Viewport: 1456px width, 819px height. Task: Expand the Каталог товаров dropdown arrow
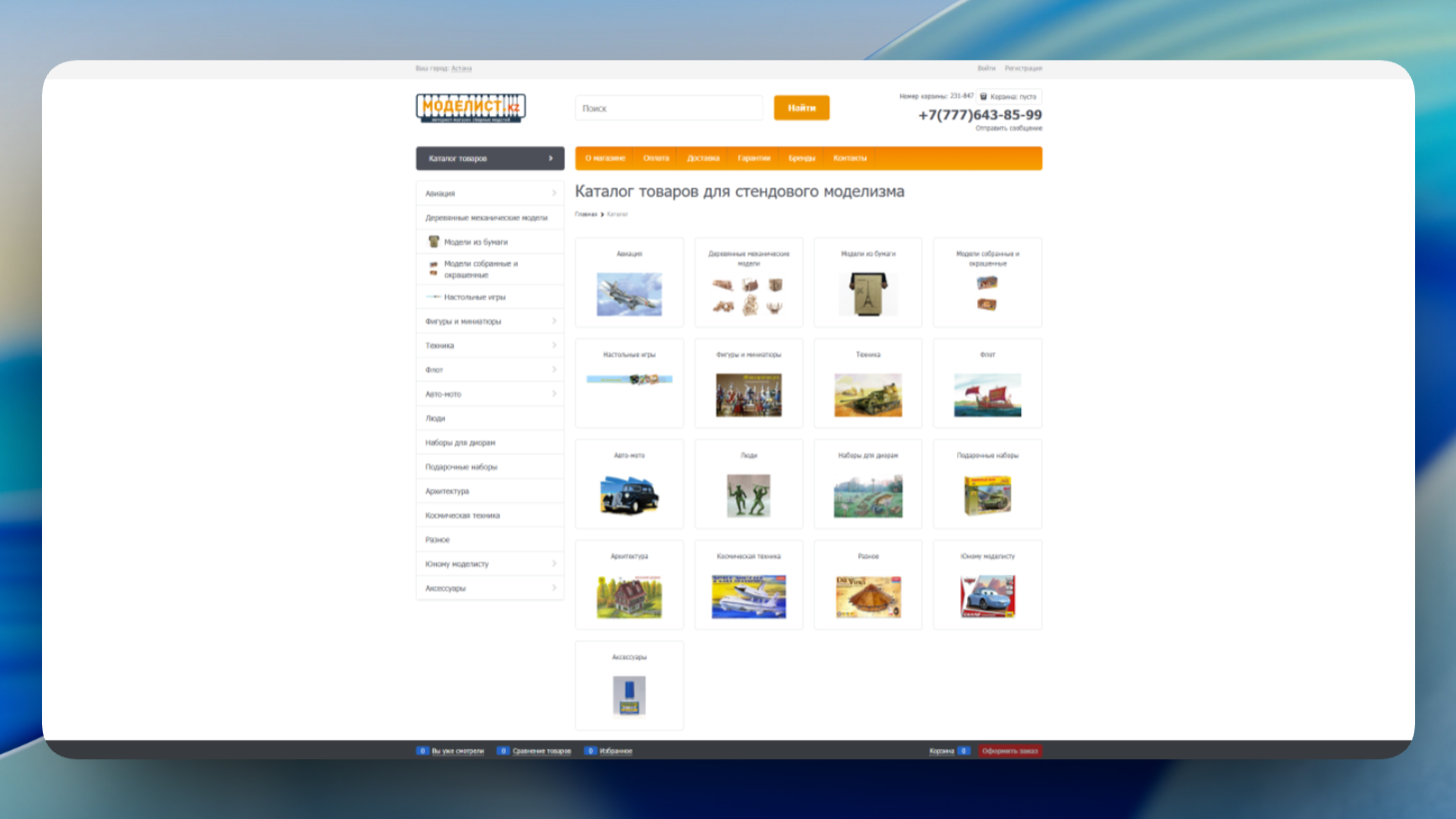[x=551, y=158]
